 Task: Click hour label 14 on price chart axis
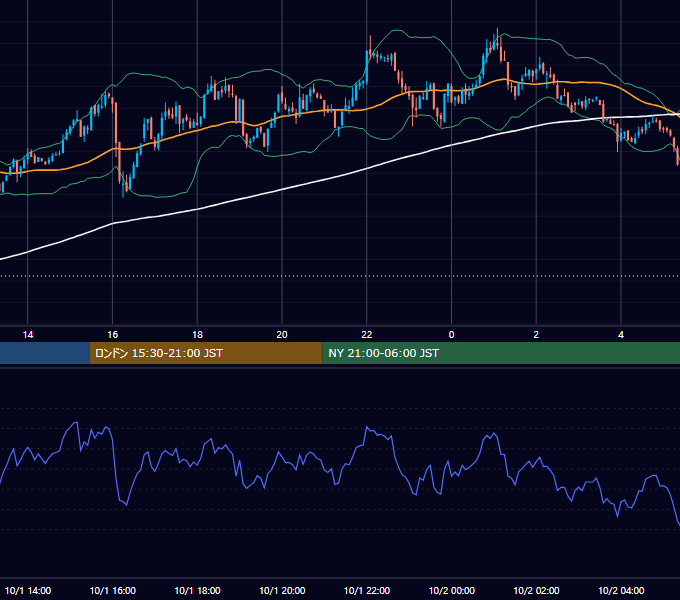click(28, 335)
